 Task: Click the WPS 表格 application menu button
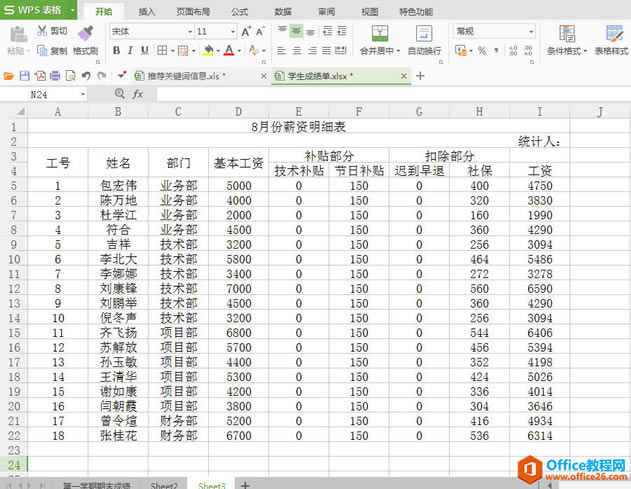click(x=38, y=10)
